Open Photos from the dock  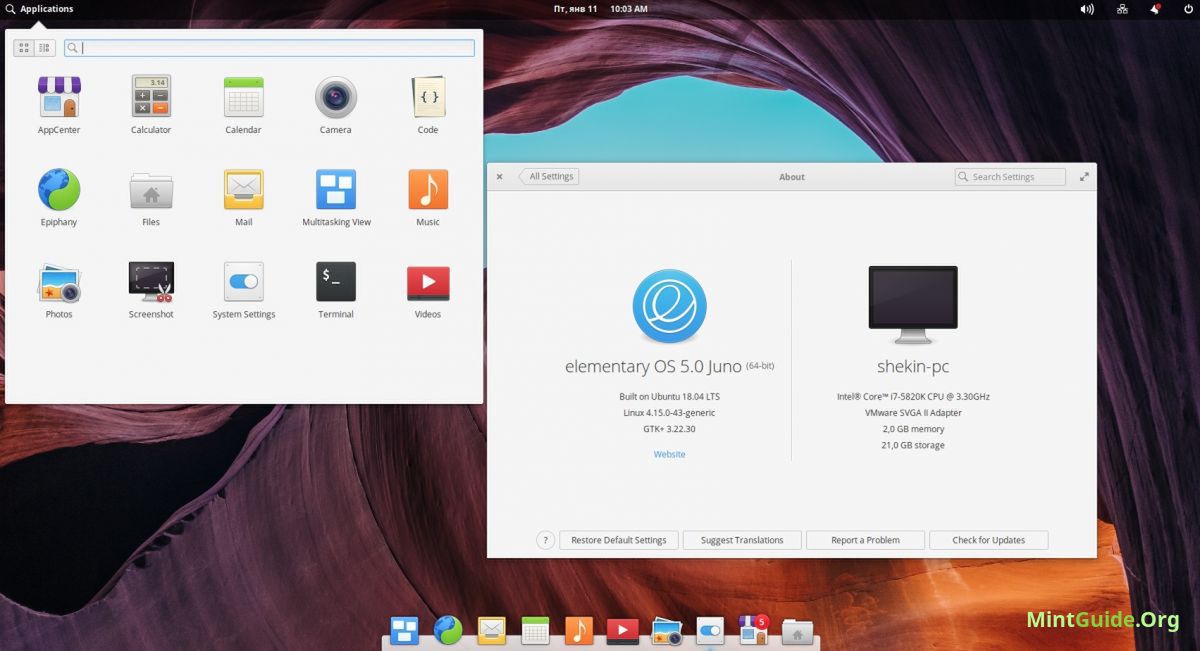[666, 630]
